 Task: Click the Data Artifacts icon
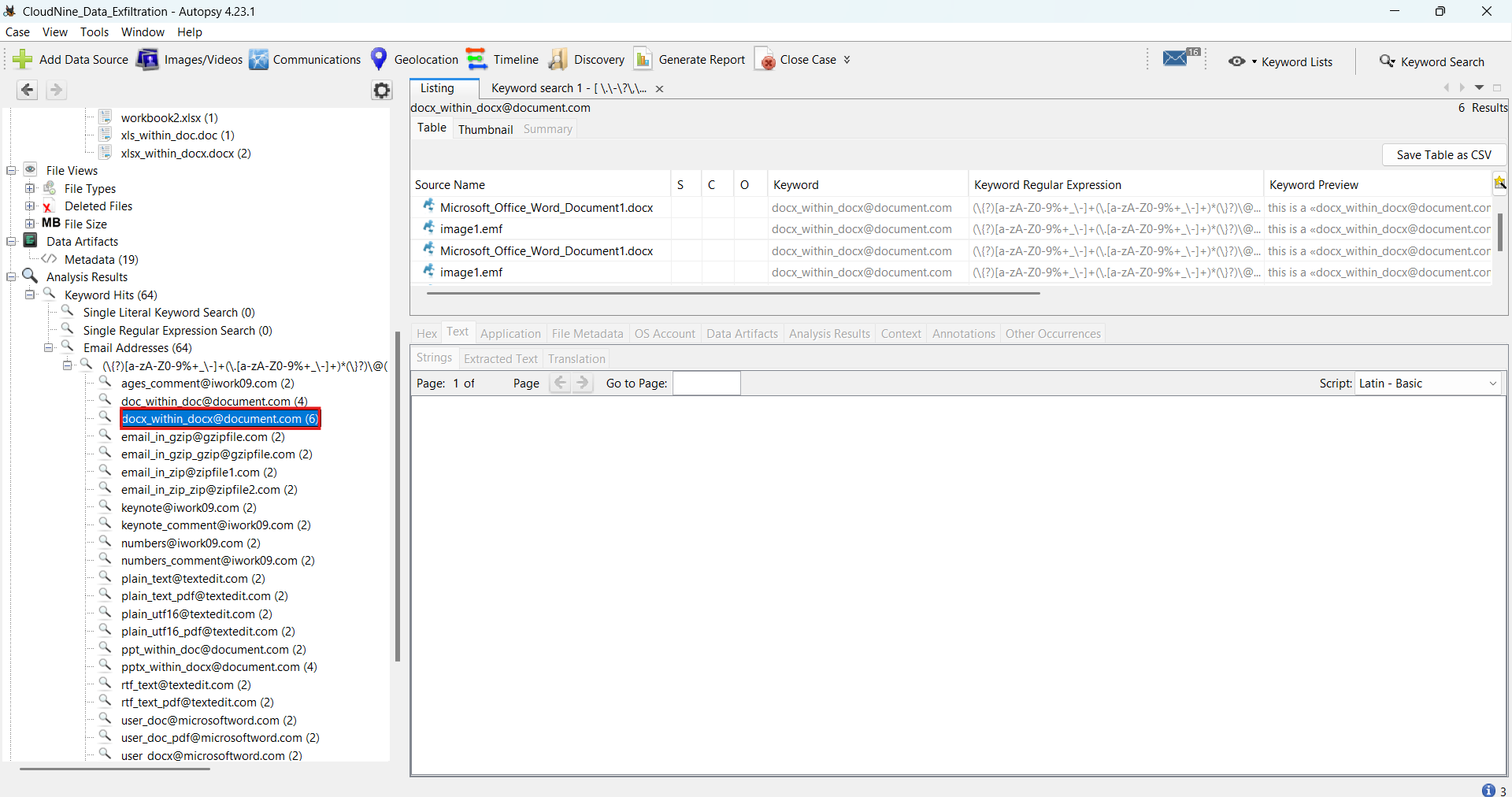click(31, 241)
